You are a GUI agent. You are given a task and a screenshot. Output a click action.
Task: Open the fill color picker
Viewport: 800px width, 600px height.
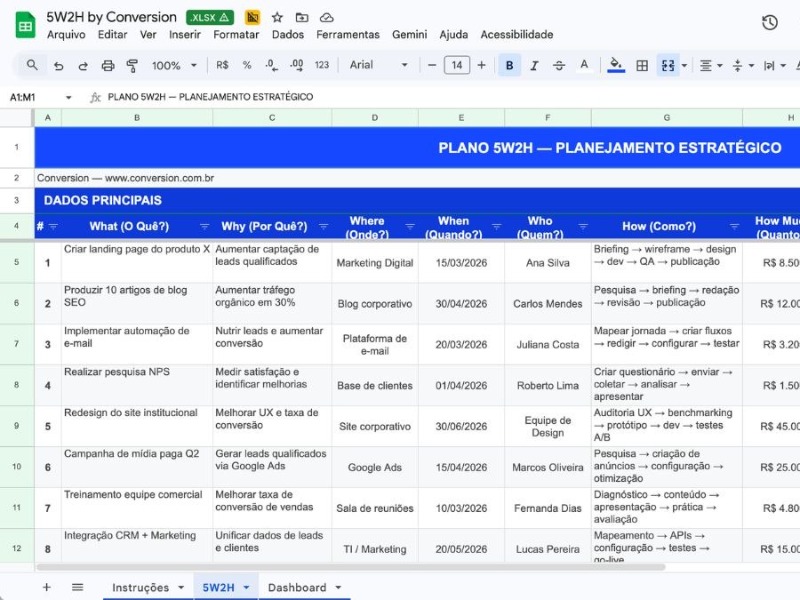coord(616,66)
